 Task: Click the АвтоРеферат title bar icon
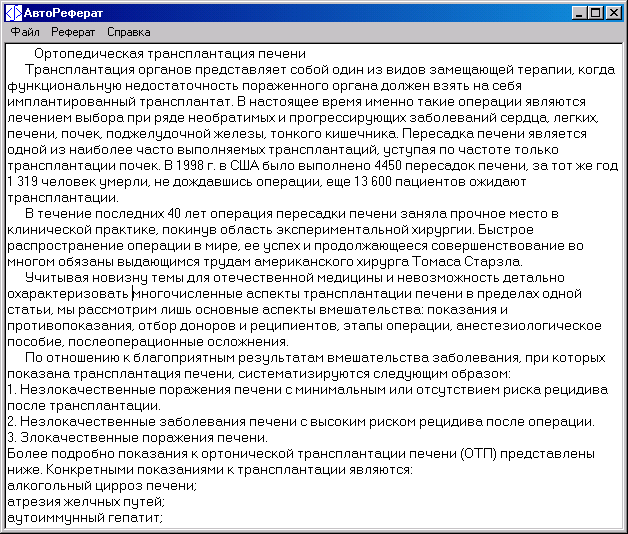[x=13, y=13]
